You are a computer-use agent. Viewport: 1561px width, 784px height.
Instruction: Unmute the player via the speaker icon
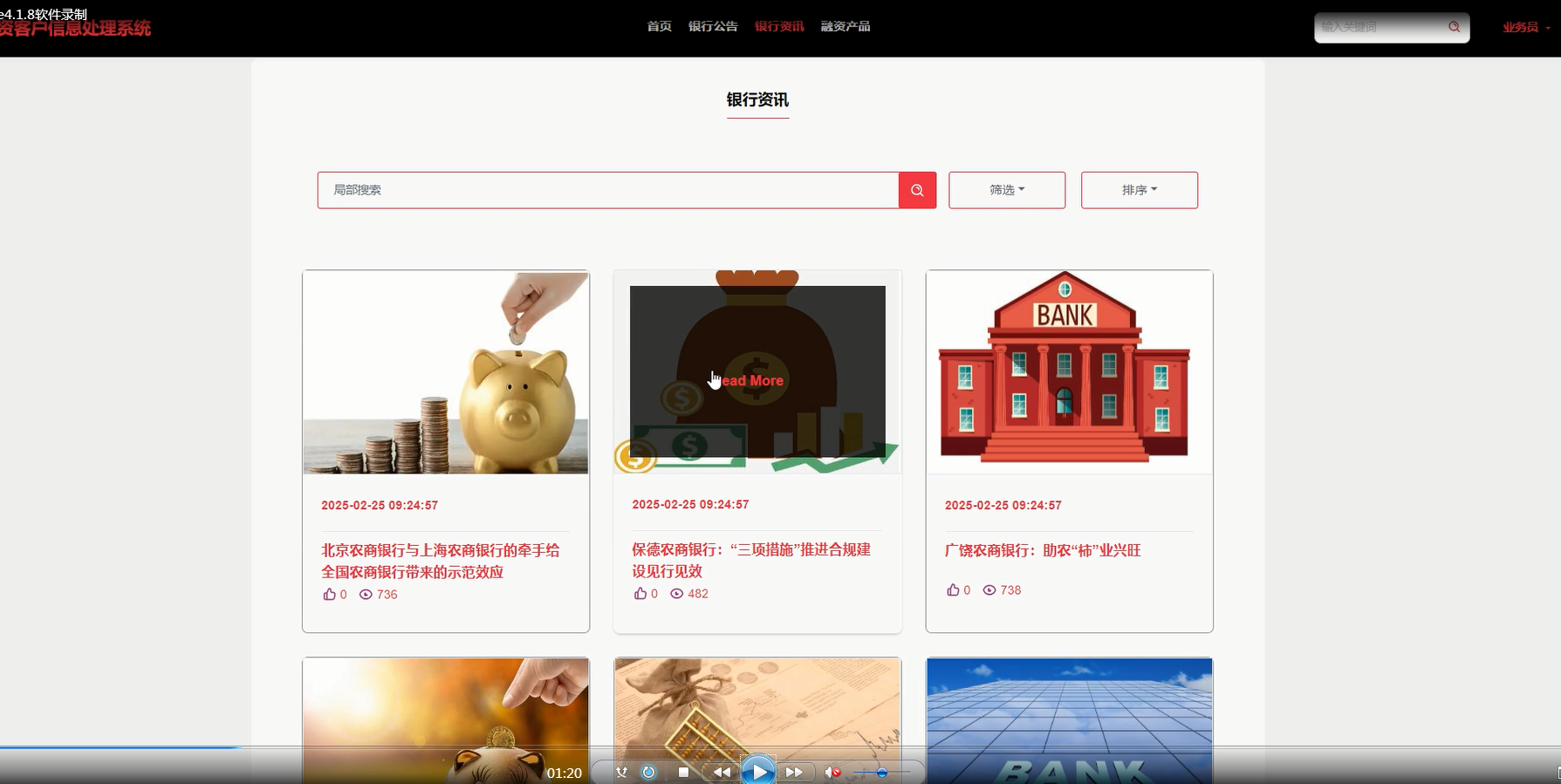(832, 773)
